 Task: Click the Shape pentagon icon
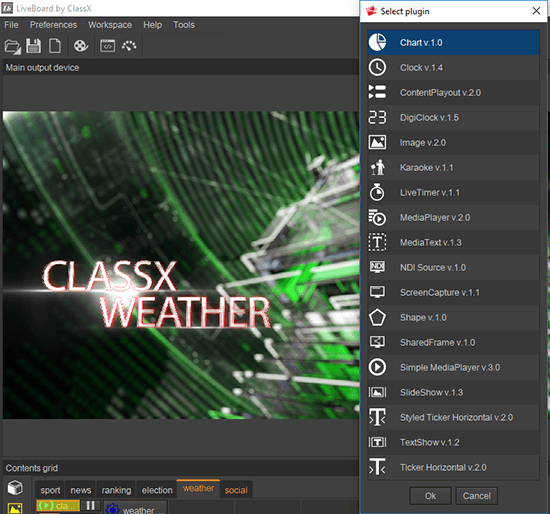coord(377,317)
